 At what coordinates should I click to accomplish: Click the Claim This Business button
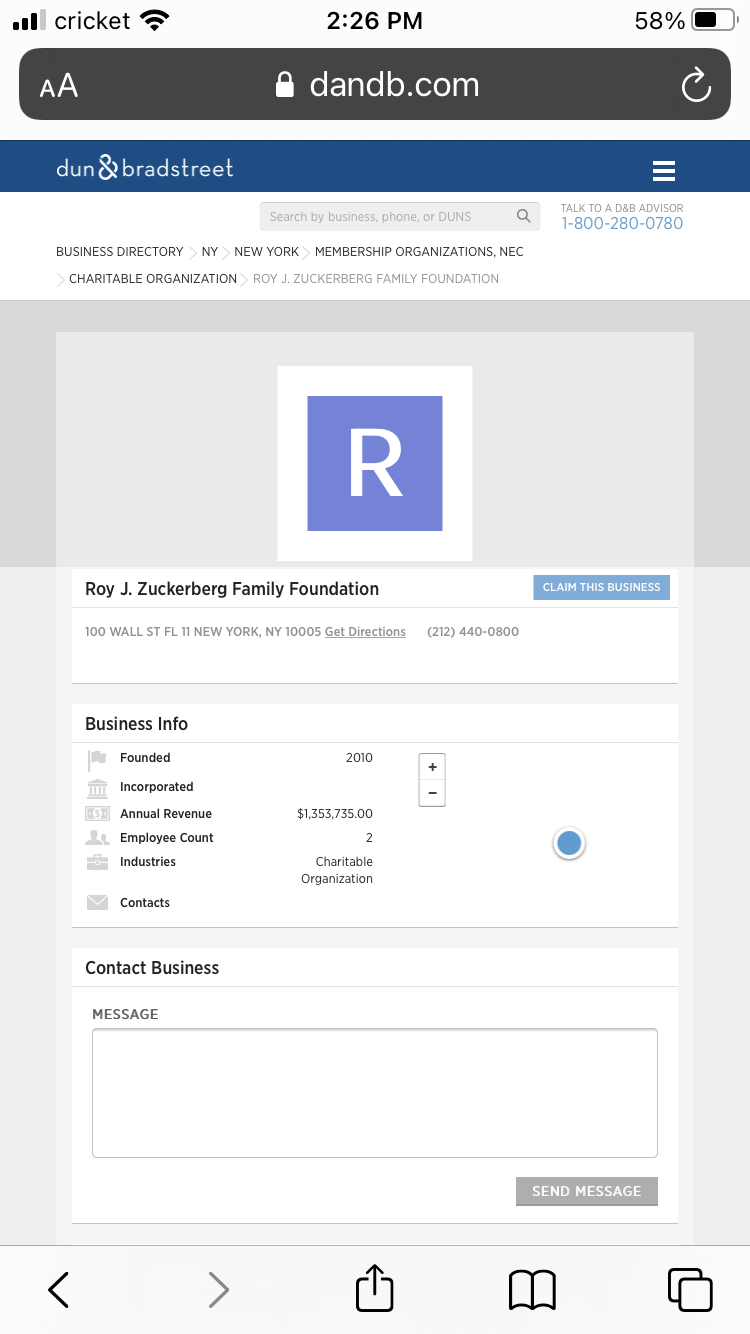[601, 587]
